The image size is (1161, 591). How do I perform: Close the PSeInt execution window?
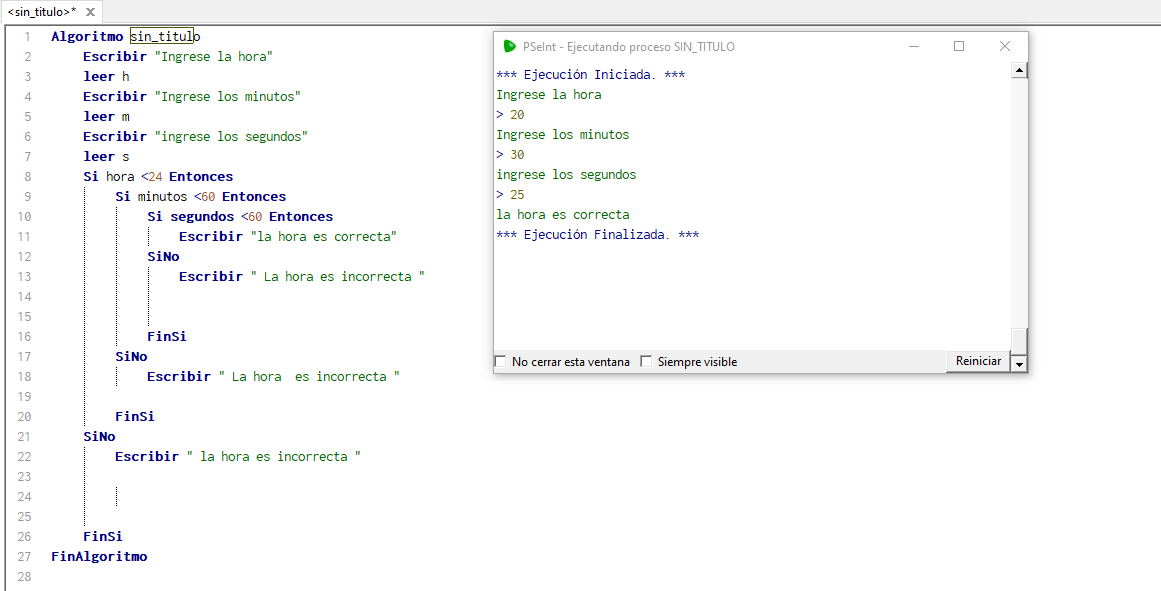1005,46
